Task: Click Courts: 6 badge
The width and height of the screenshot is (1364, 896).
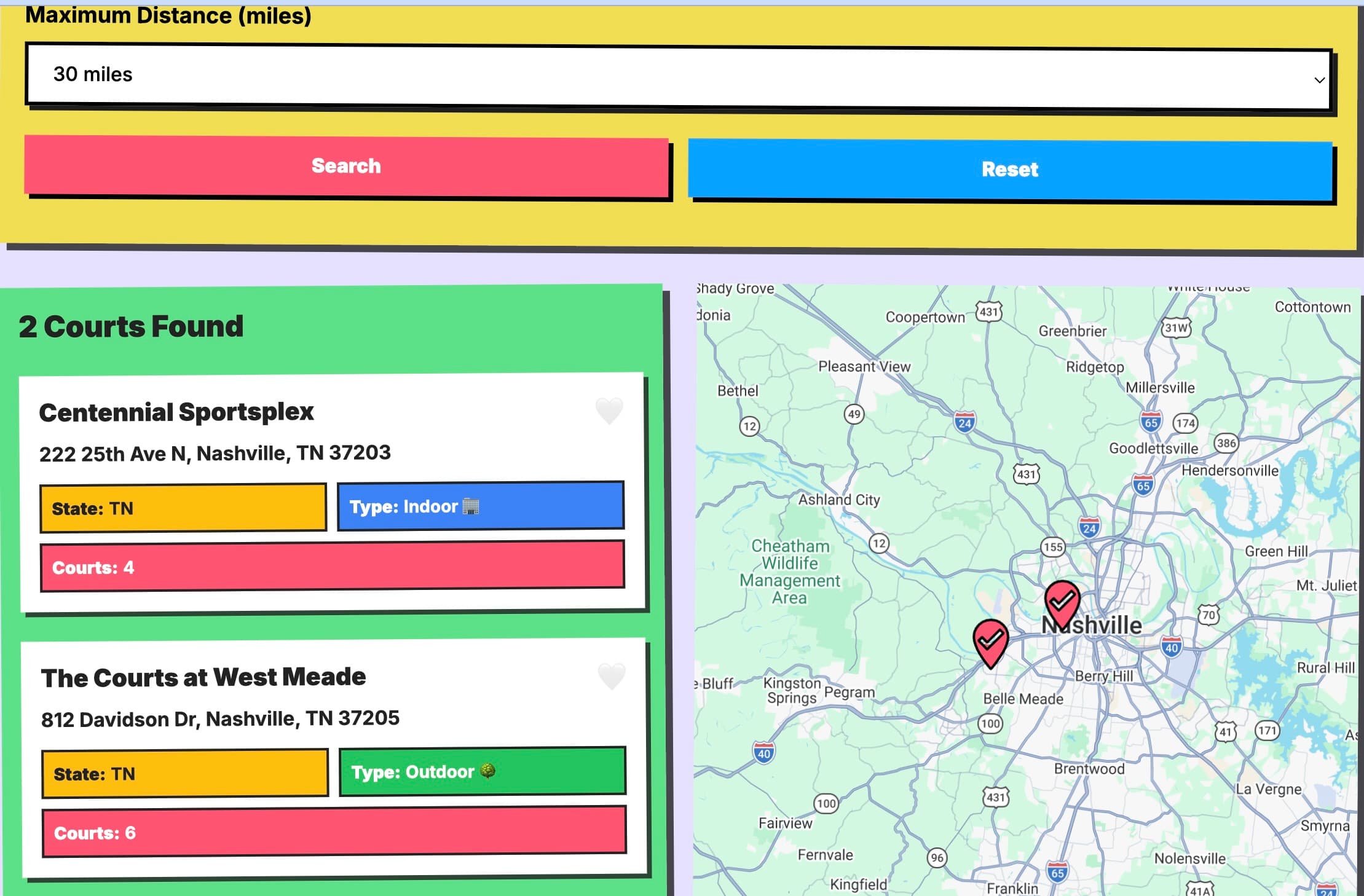Action: point(334,831)
